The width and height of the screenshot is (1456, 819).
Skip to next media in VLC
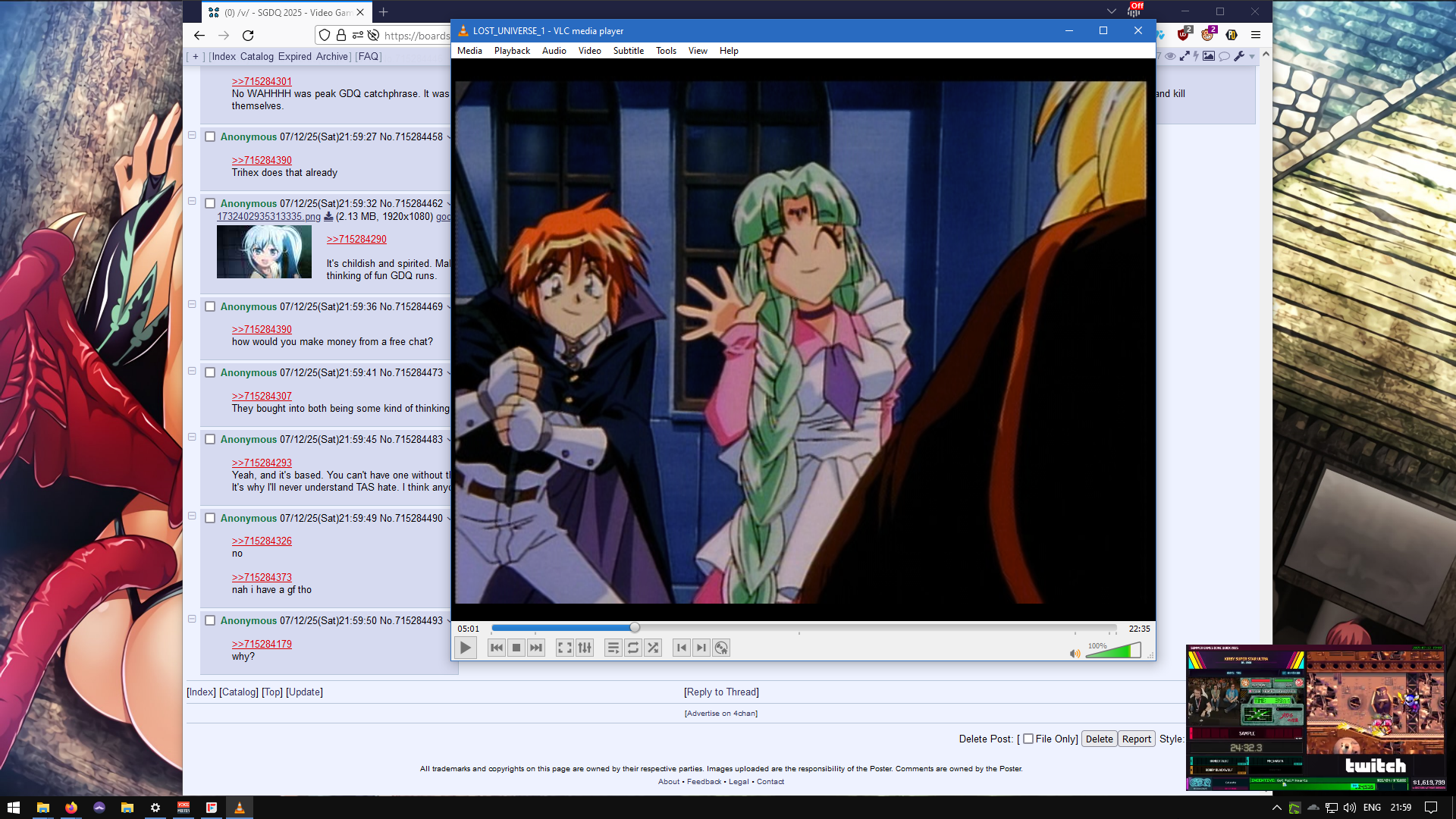(x=536, y=648)
